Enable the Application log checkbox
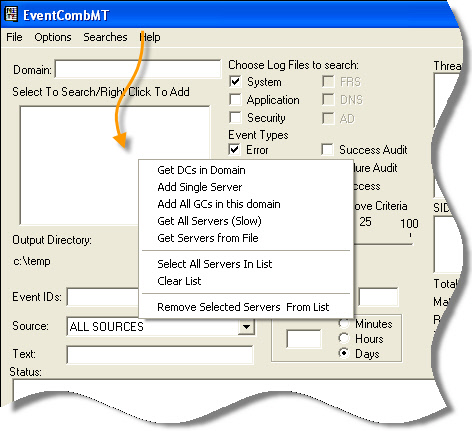The height and width of the screenshot is (431, 472). click(235, 100)
